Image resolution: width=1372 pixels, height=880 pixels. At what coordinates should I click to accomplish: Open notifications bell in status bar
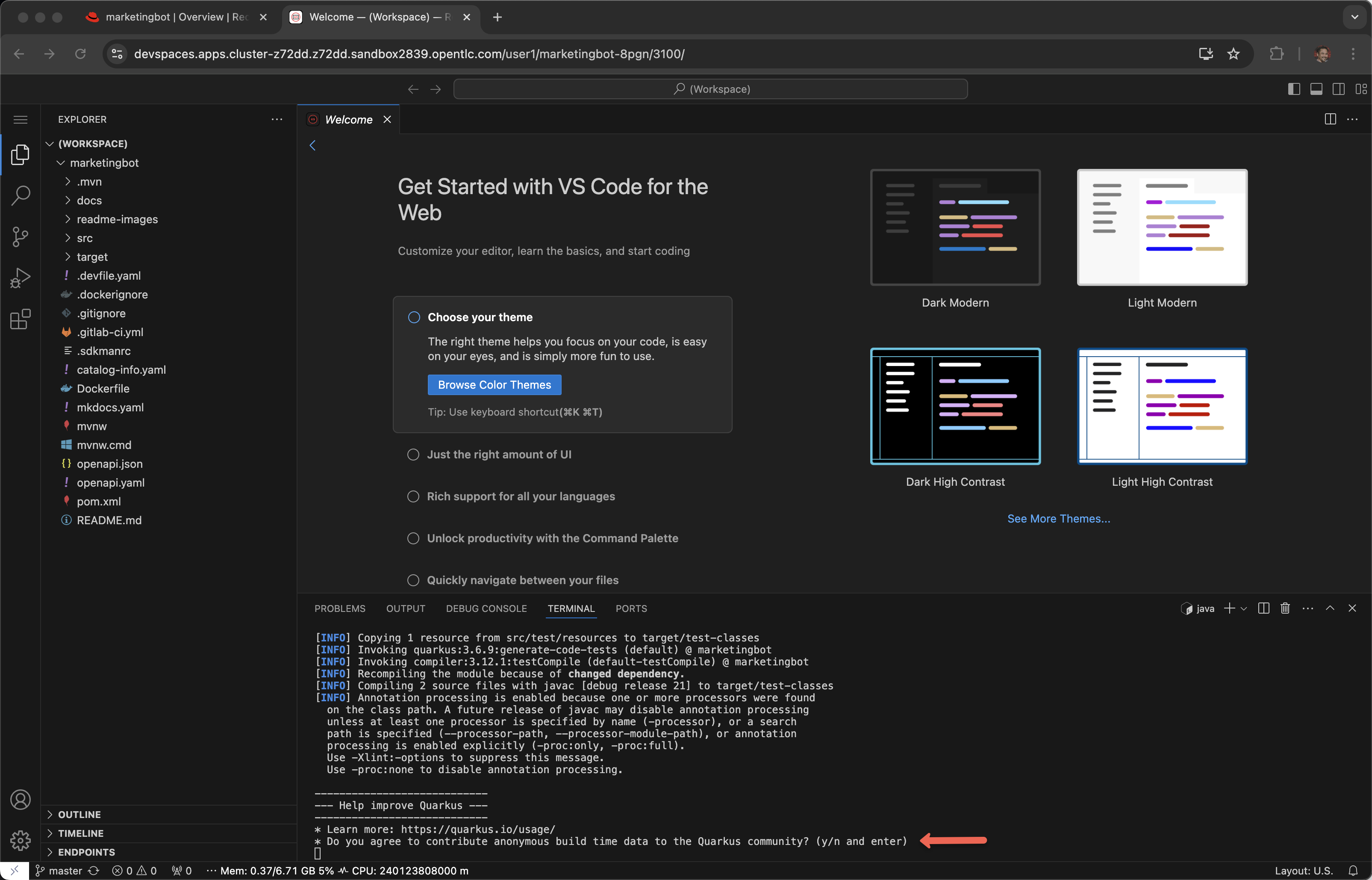pyautogui.click(x=1353, y=871)
